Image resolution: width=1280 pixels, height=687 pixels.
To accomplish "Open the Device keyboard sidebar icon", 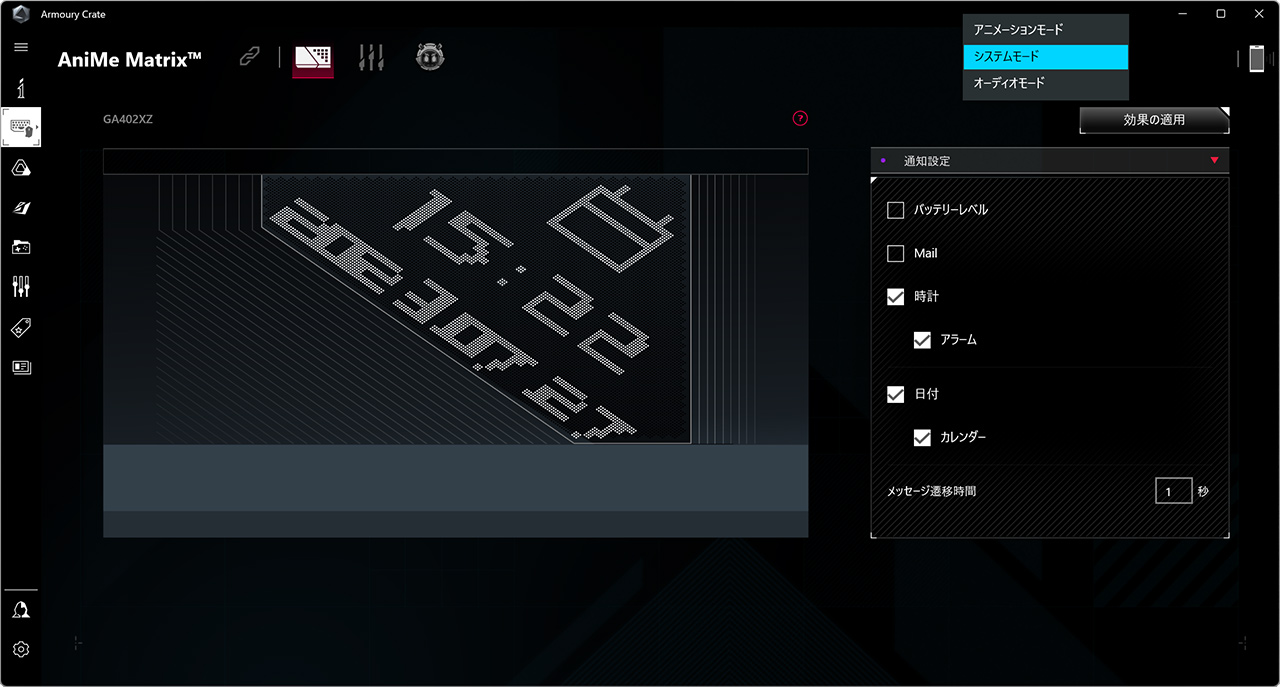I will tap(21, 128).
